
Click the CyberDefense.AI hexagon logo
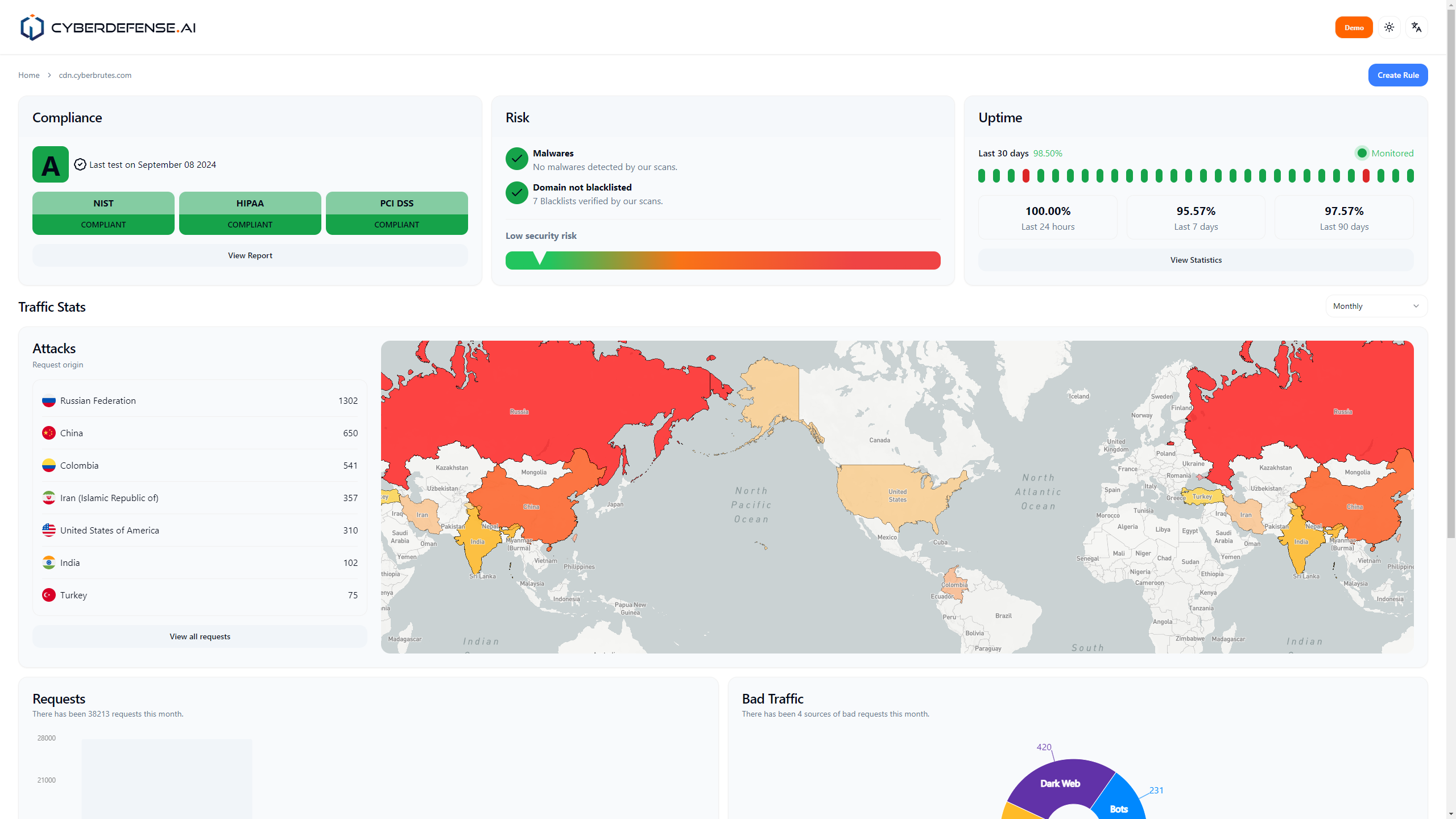(32, 27)
